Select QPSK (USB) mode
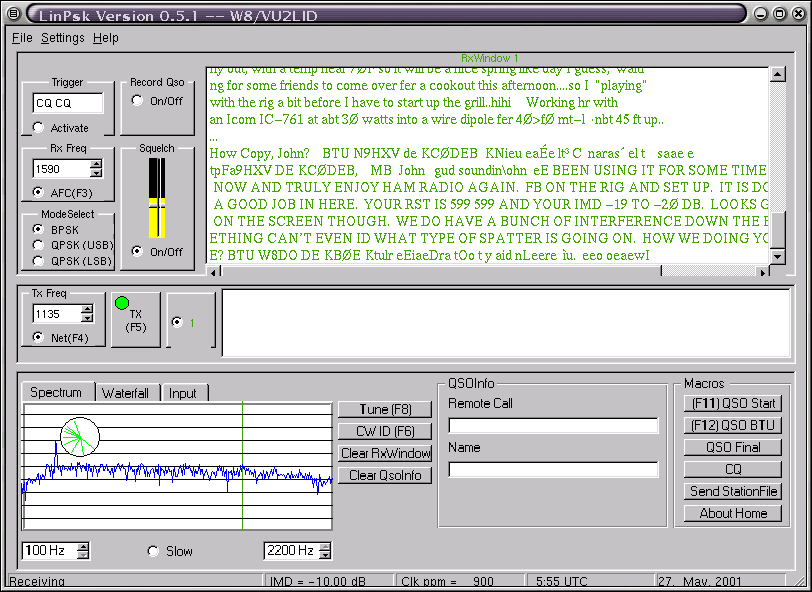This screenshot has width=812, height=592. [39, 245]
